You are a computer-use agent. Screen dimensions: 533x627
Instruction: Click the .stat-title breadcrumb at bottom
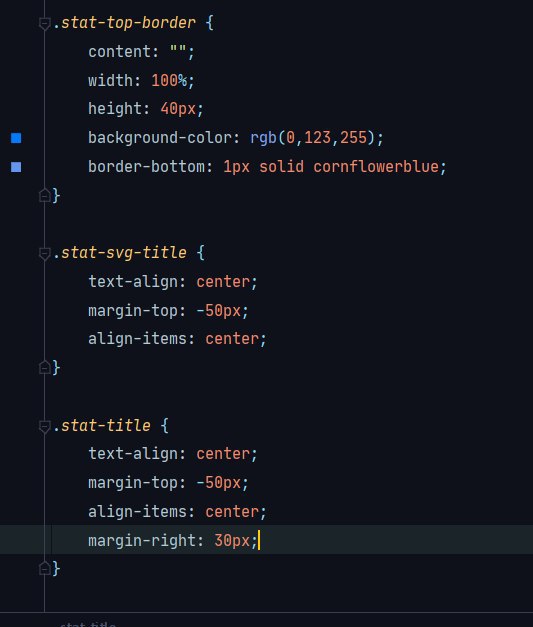pyautogui.click(x=88, y=624)
